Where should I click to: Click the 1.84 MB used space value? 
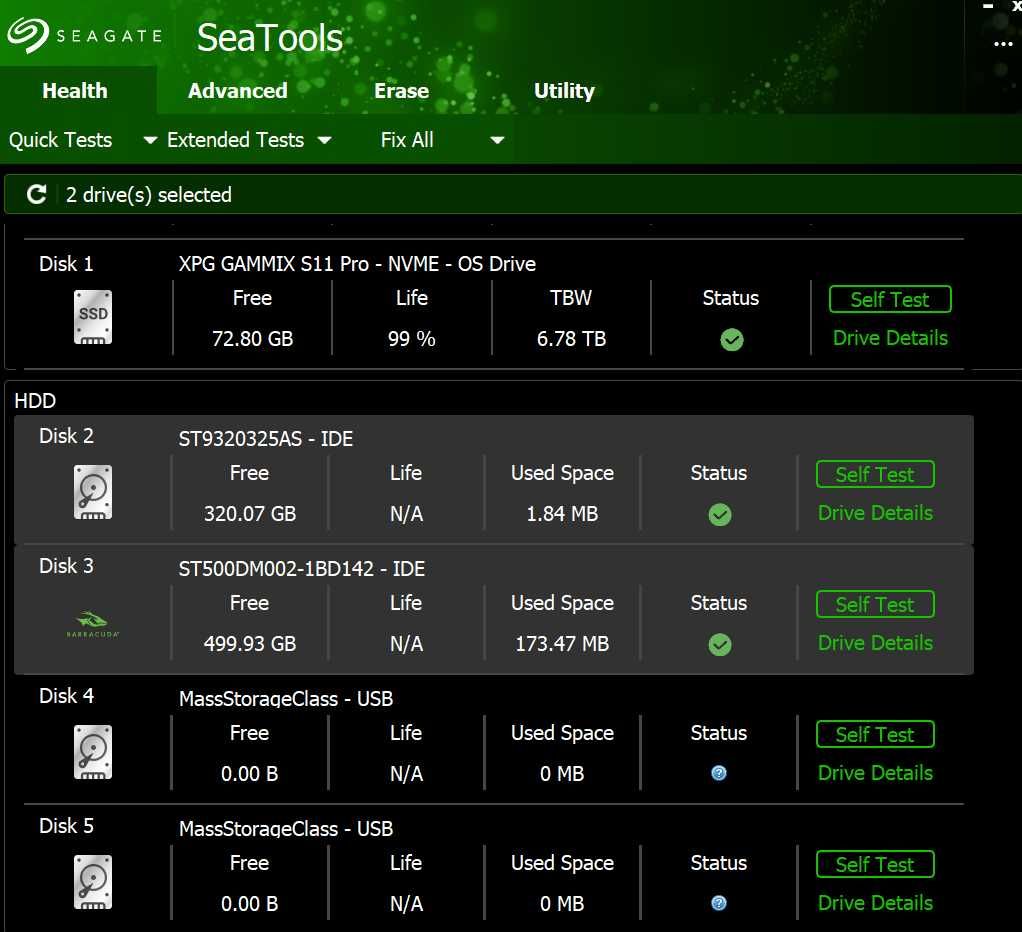tap(562, 514)
